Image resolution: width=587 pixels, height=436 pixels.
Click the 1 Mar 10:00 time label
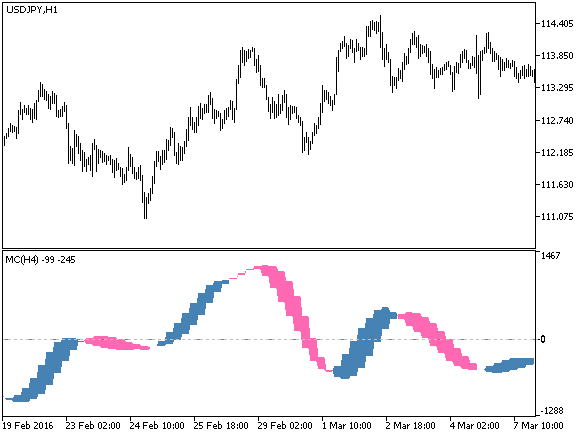[347, 426]
